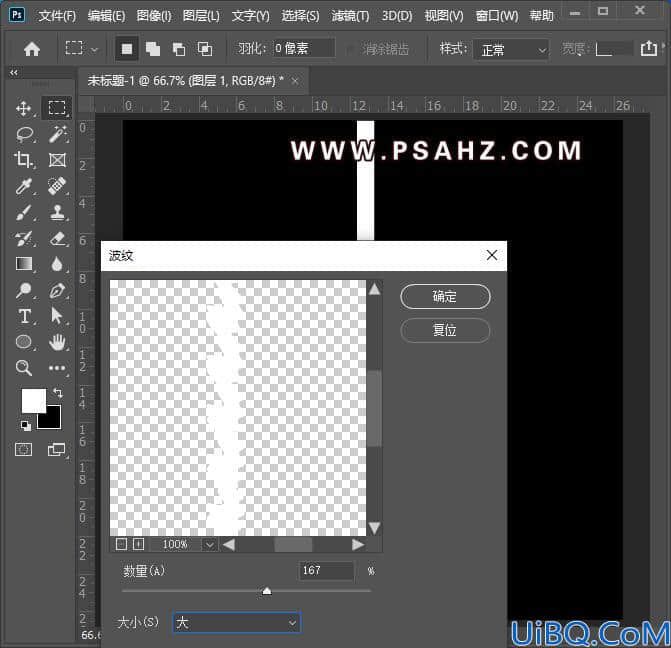Open the 滤镜(T) menu
The image size is (671, 648).
click(x=350, y=16)
